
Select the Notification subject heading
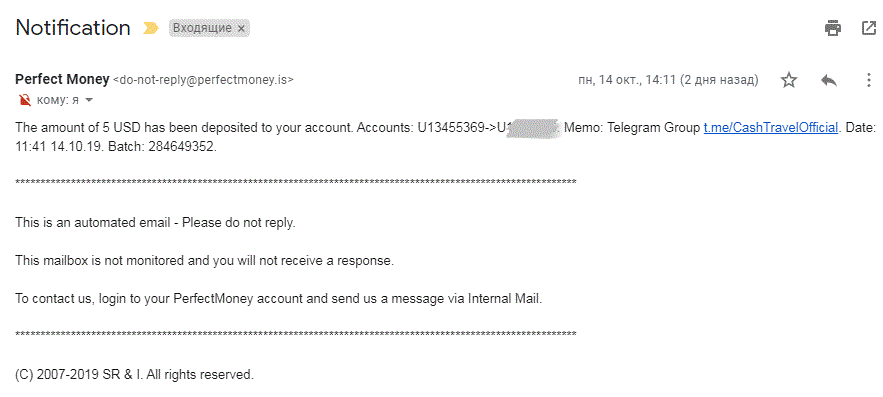tap(73, 28)
